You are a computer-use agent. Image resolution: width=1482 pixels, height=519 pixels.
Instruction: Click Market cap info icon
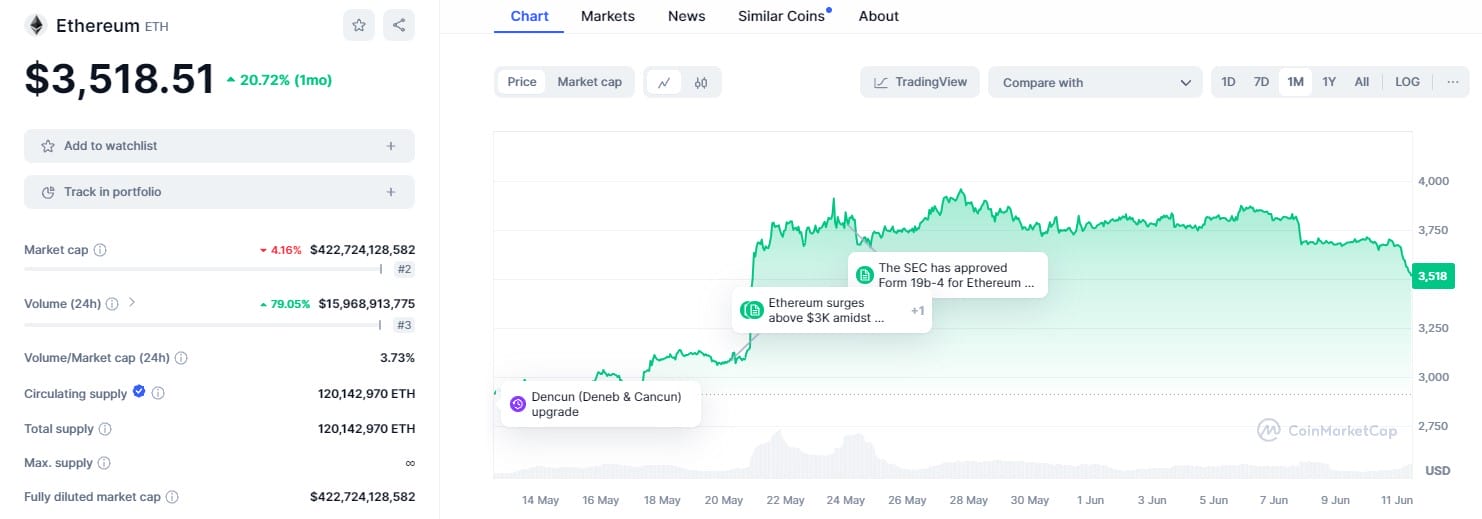[100, 250]
